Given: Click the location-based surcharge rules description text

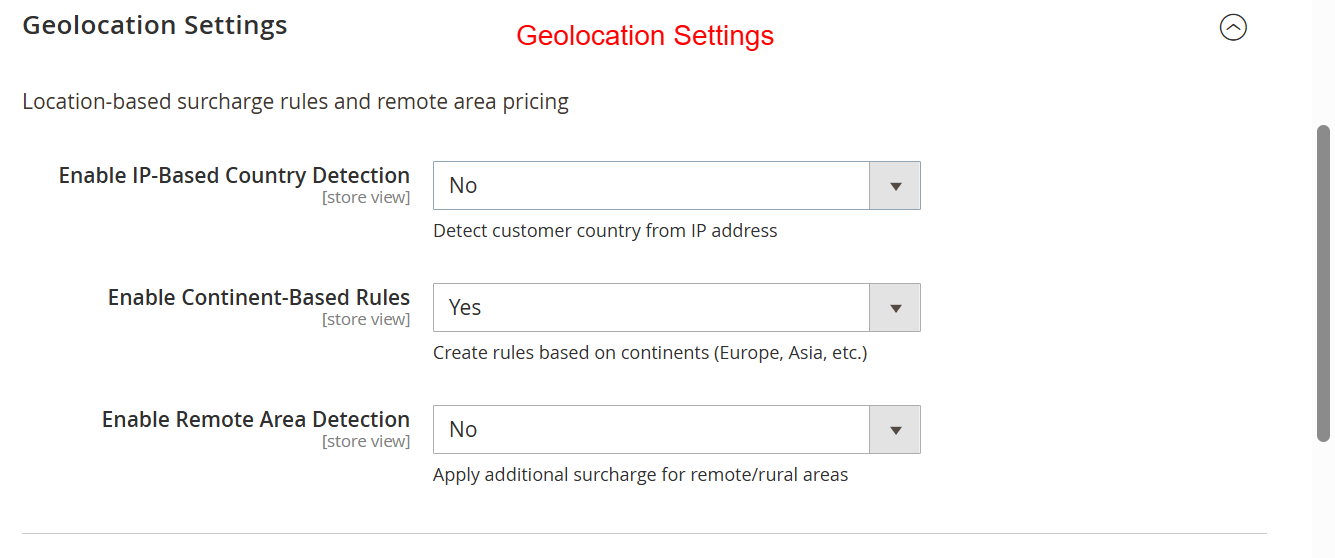Looking at the screenshot, I should coord(295,102).
